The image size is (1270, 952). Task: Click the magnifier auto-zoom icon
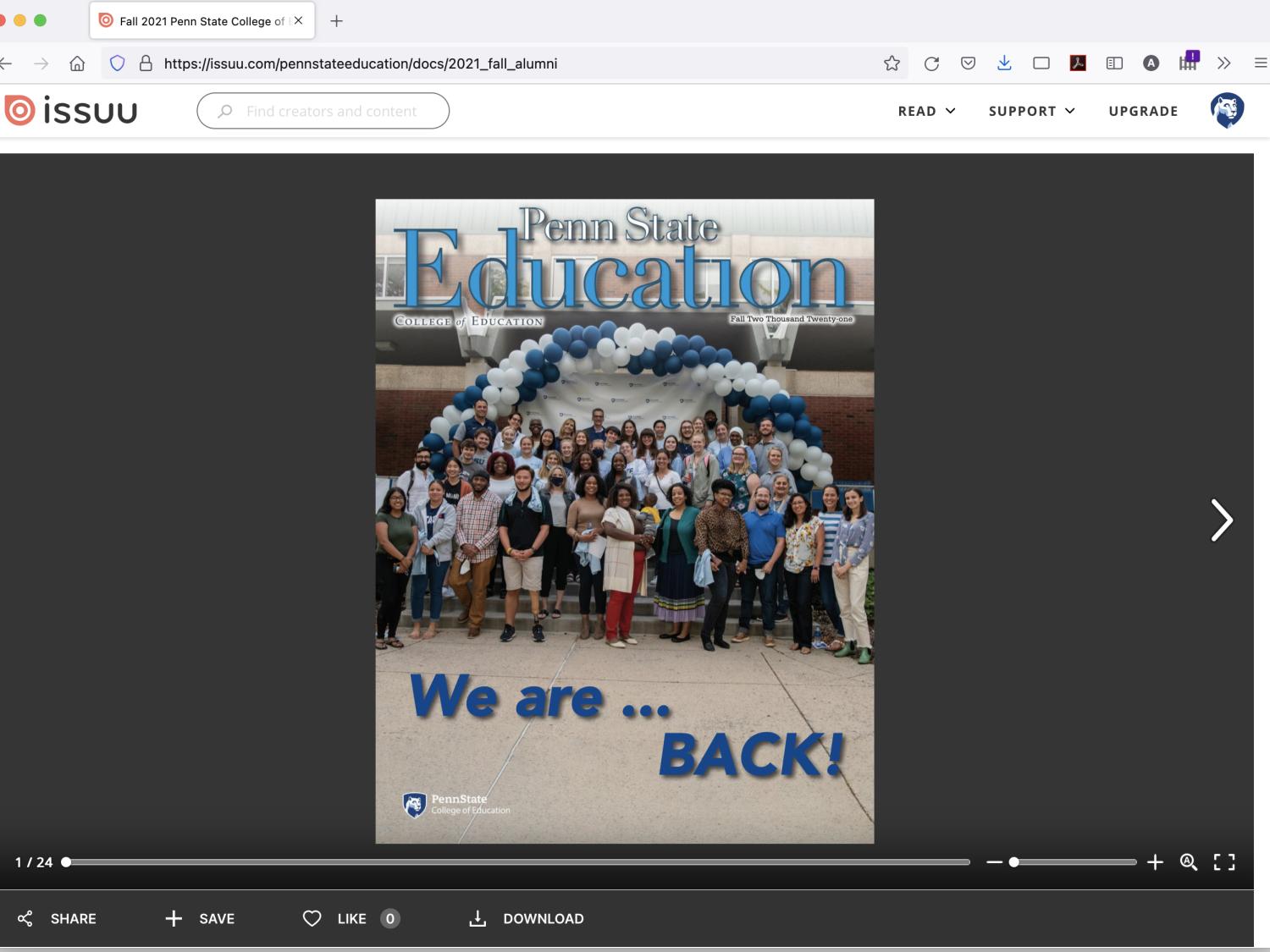pyautogui.click(x=1189, y=862)
